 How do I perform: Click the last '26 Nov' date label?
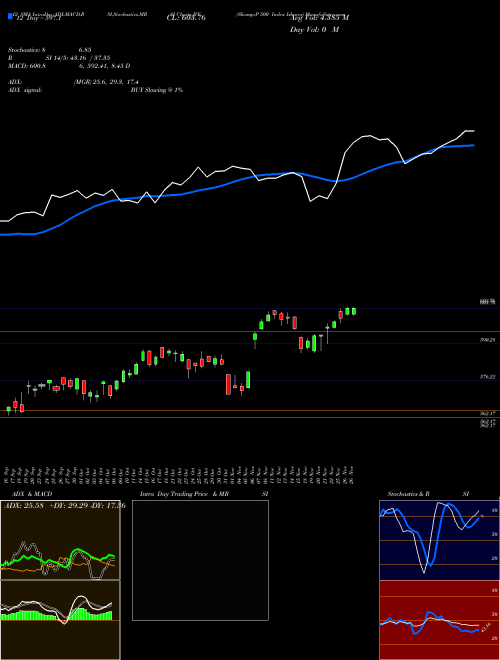point(351,475)
